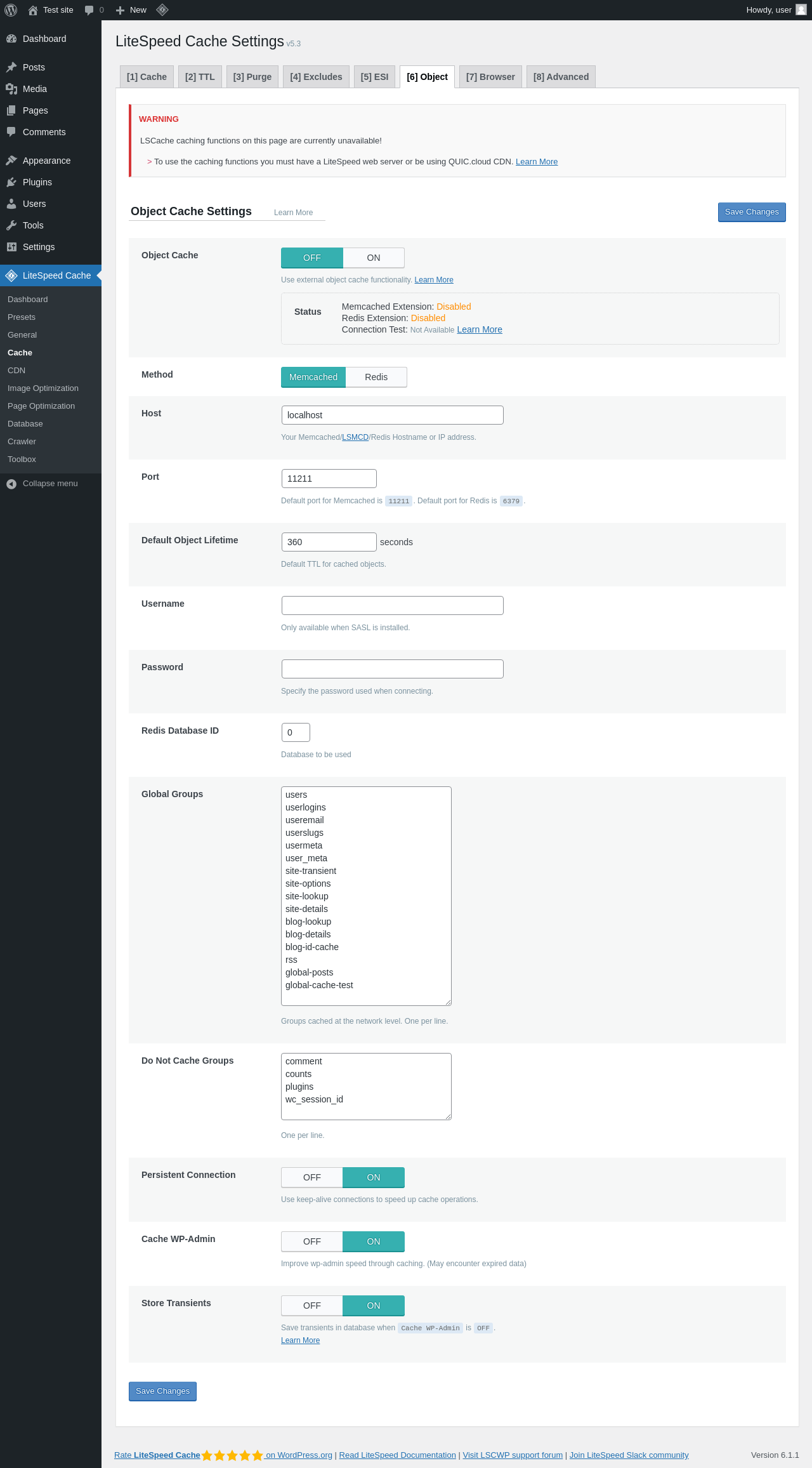Turn Object Cache ON
Screen dimensions: 812x1468
pos(374,258)
